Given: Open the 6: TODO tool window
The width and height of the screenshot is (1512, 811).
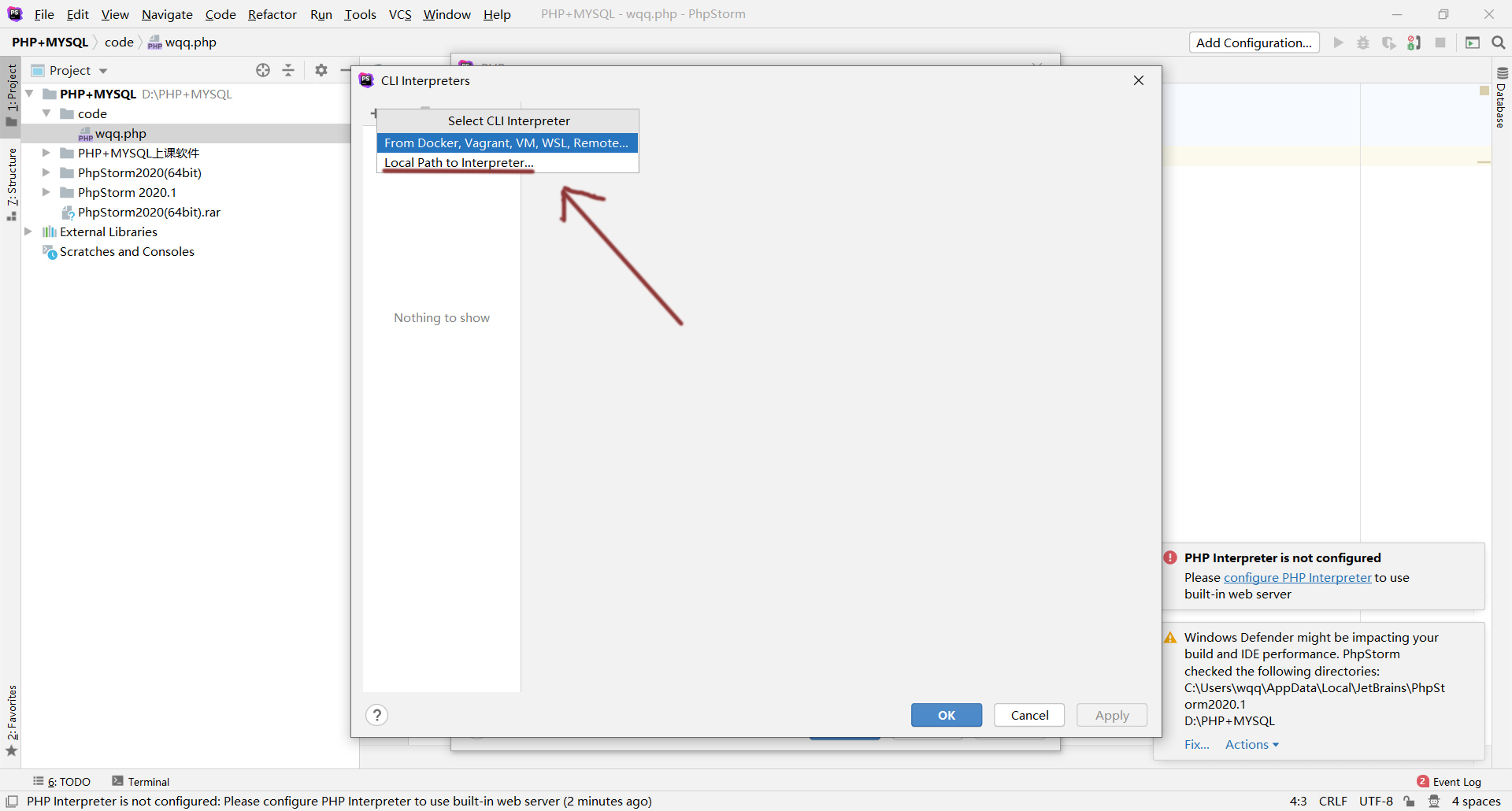Looking at the screenshot, I should click(x=61, y=782).
